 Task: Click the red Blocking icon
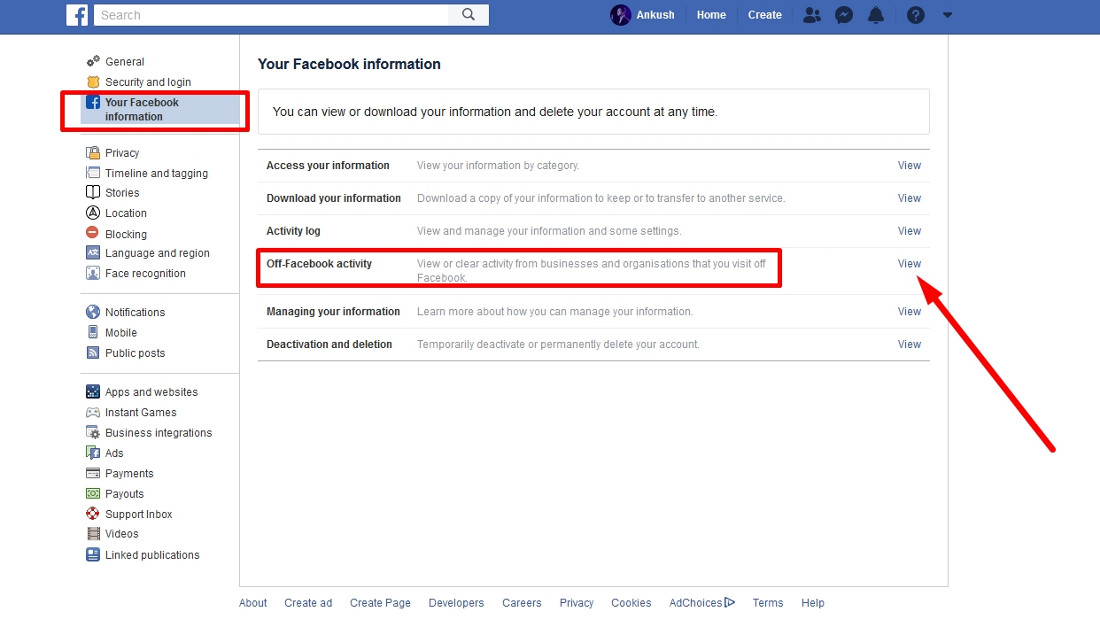point(93,232)
